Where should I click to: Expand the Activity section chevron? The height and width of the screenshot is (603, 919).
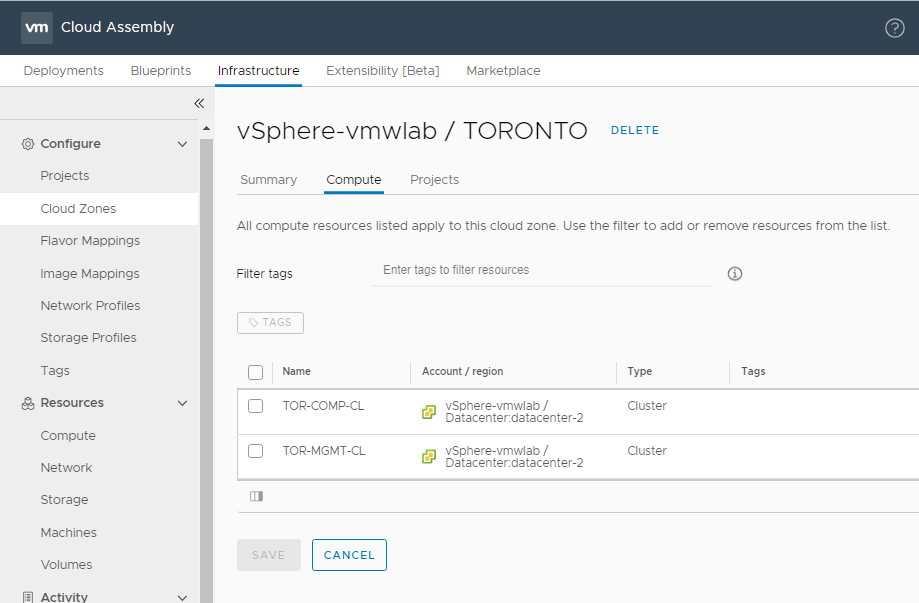point(182,597)
